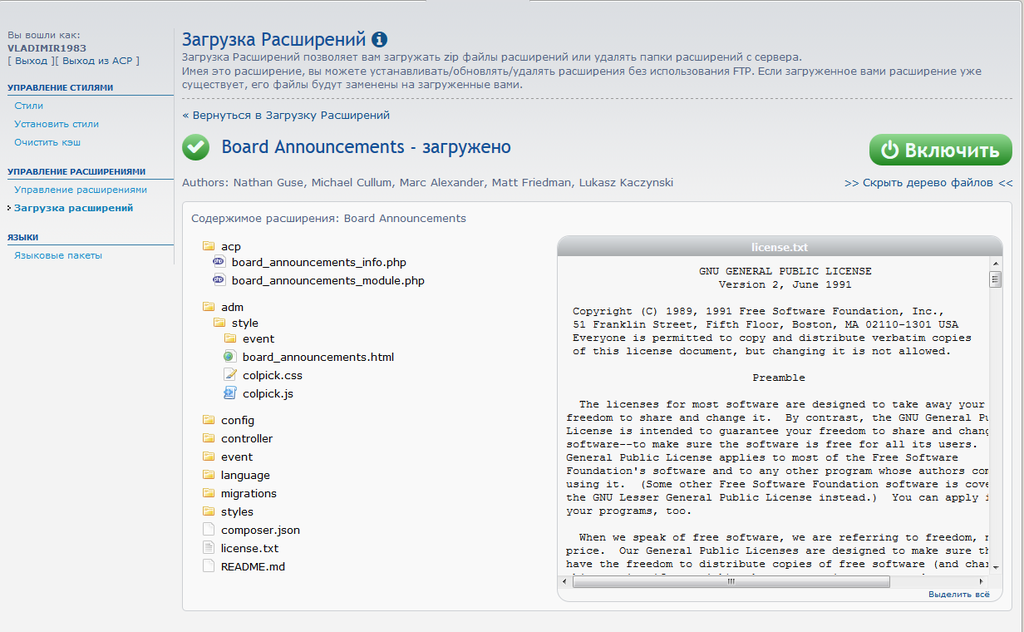The width and height of the screenshot is (1024, 632).
Task: Expand the config folder
Action: click(x=237, y=420)
